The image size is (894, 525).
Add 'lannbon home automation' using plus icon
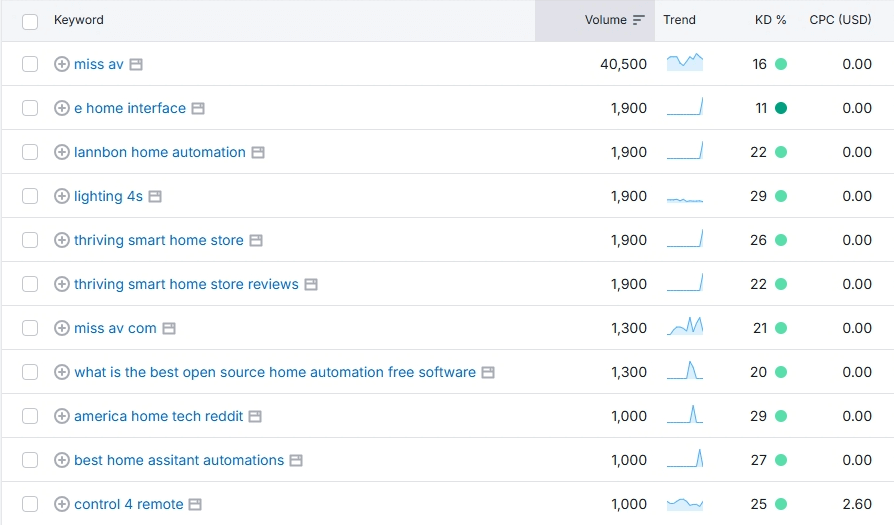tap(61, 152)
